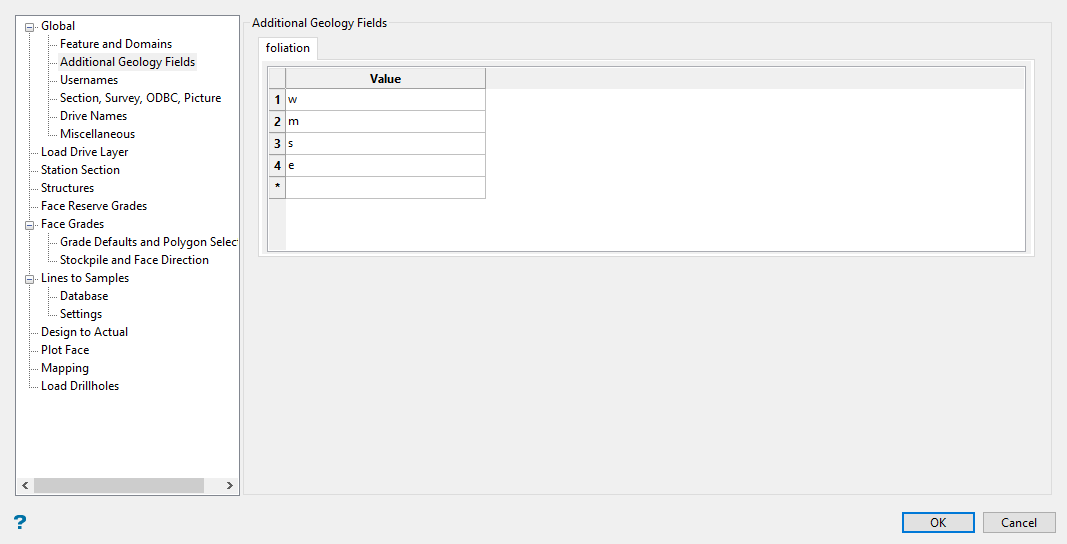Screen dimensions: 1067x544
Task: Click the blue help question mark icon
Action: (20, 522)
